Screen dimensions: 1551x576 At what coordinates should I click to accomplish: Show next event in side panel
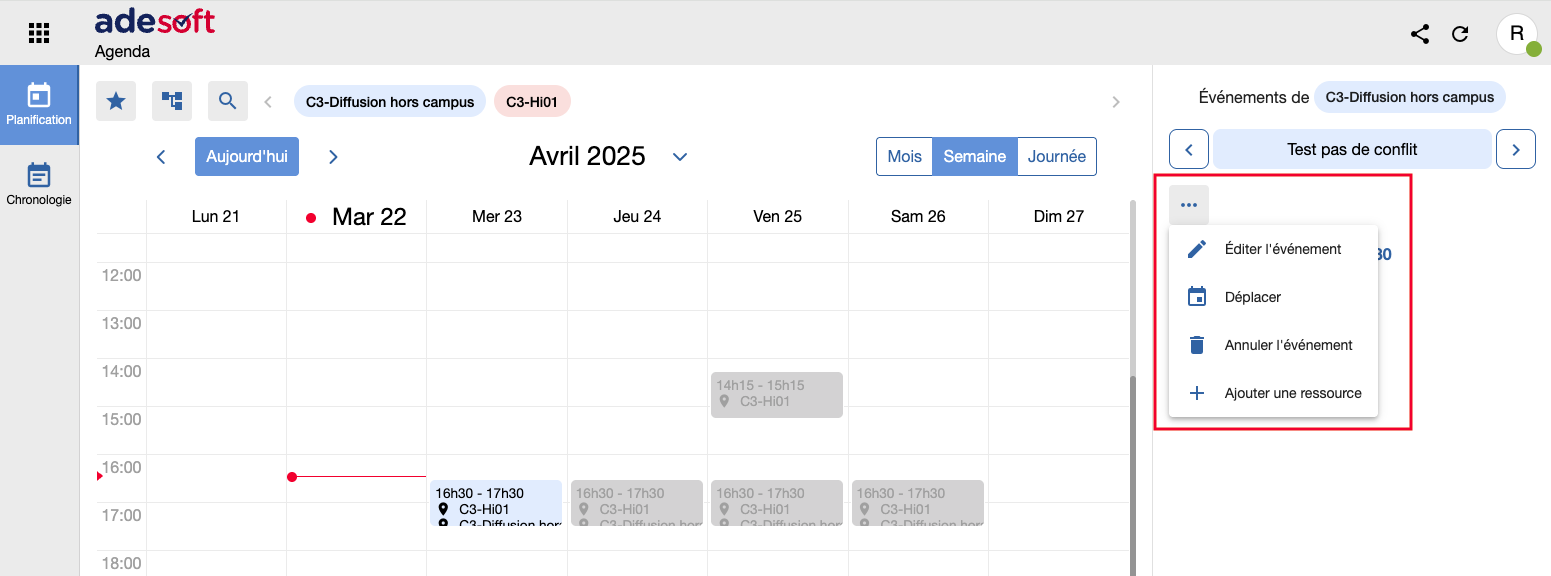point(1515,150)
